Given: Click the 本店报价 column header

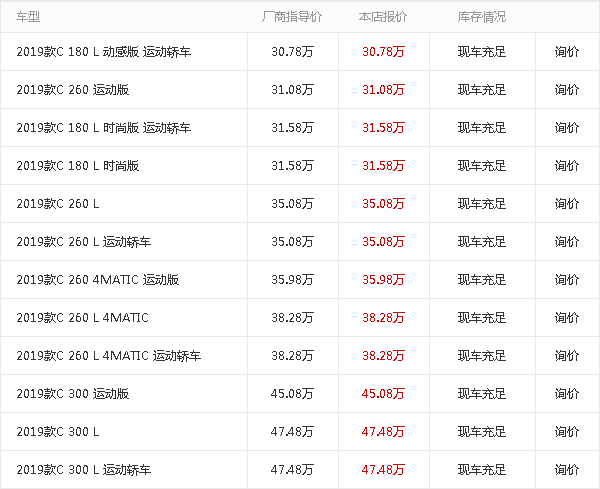Looking at the screenshot, I should pyautogui.click(x=382, y=17).
